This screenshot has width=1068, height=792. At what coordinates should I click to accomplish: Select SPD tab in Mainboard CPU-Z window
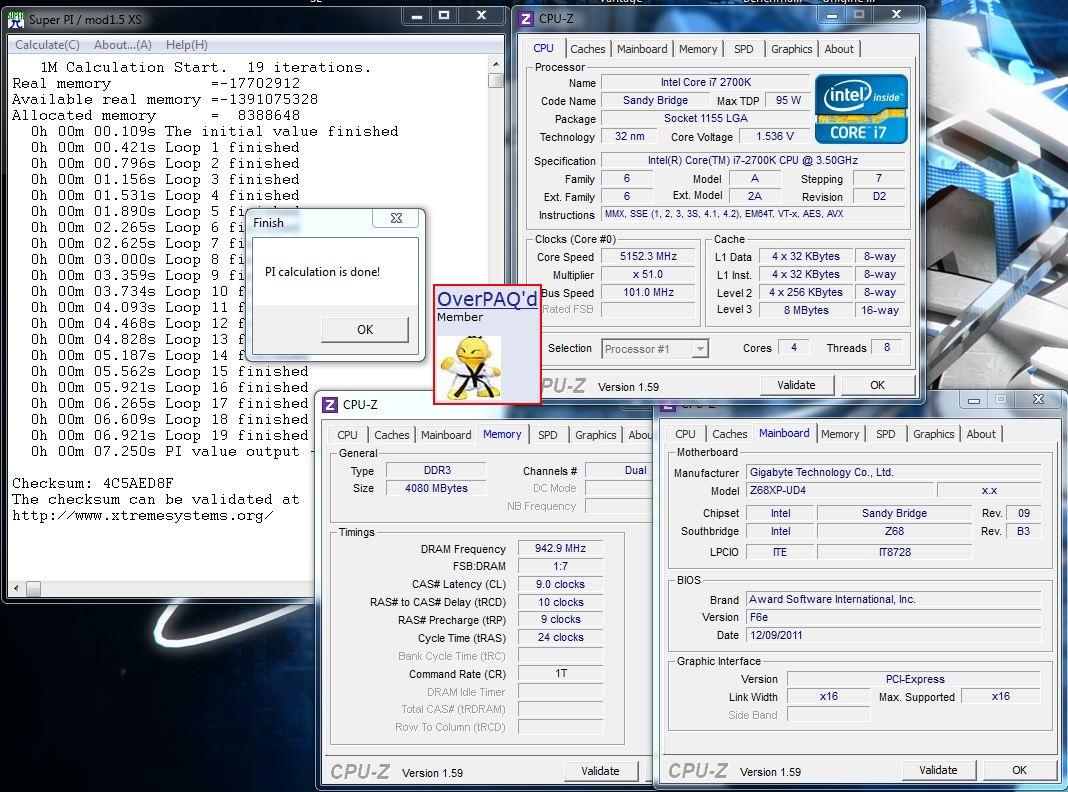coord(885,434)
